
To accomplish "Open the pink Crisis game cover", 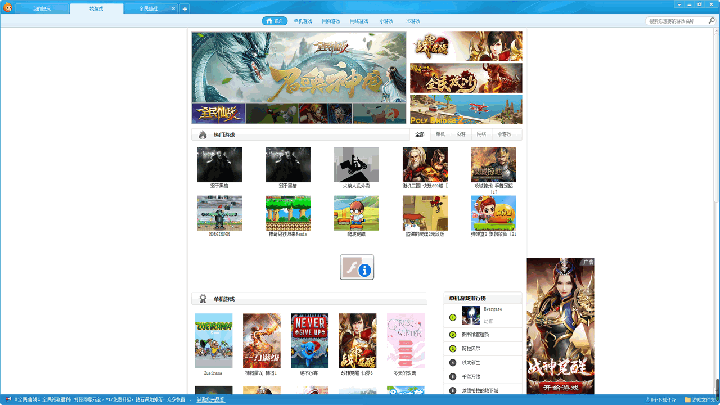I will pyautogui.click(x=406, y=340).
